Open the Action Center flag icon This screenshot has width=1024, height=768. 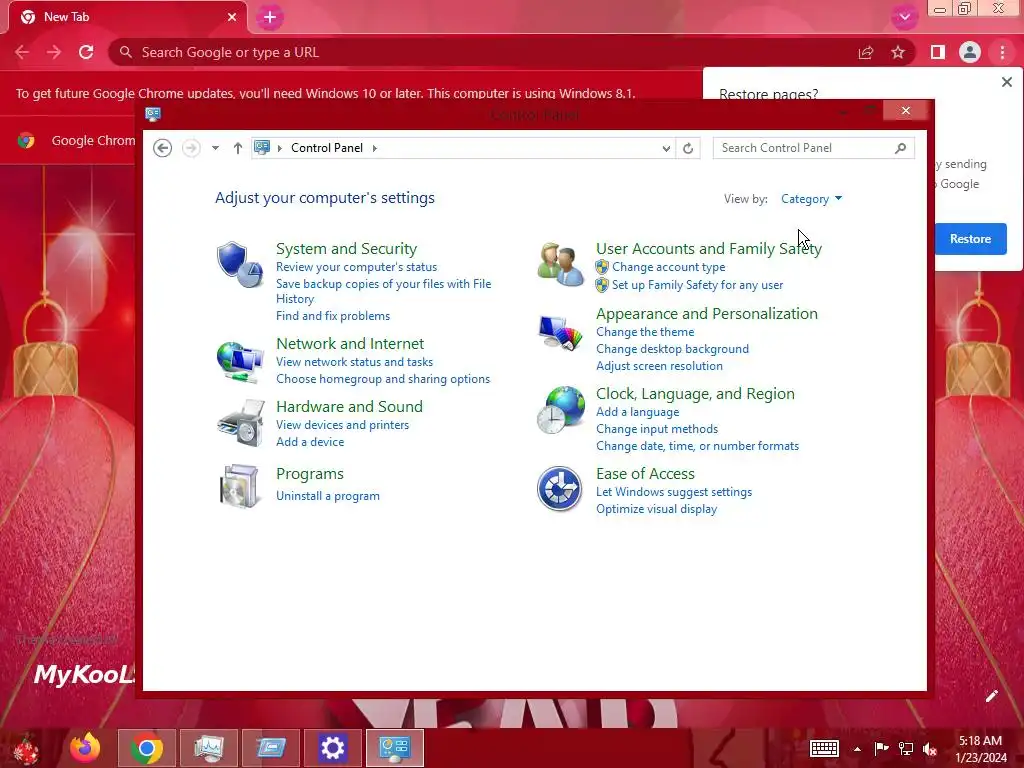click(882, 748)
